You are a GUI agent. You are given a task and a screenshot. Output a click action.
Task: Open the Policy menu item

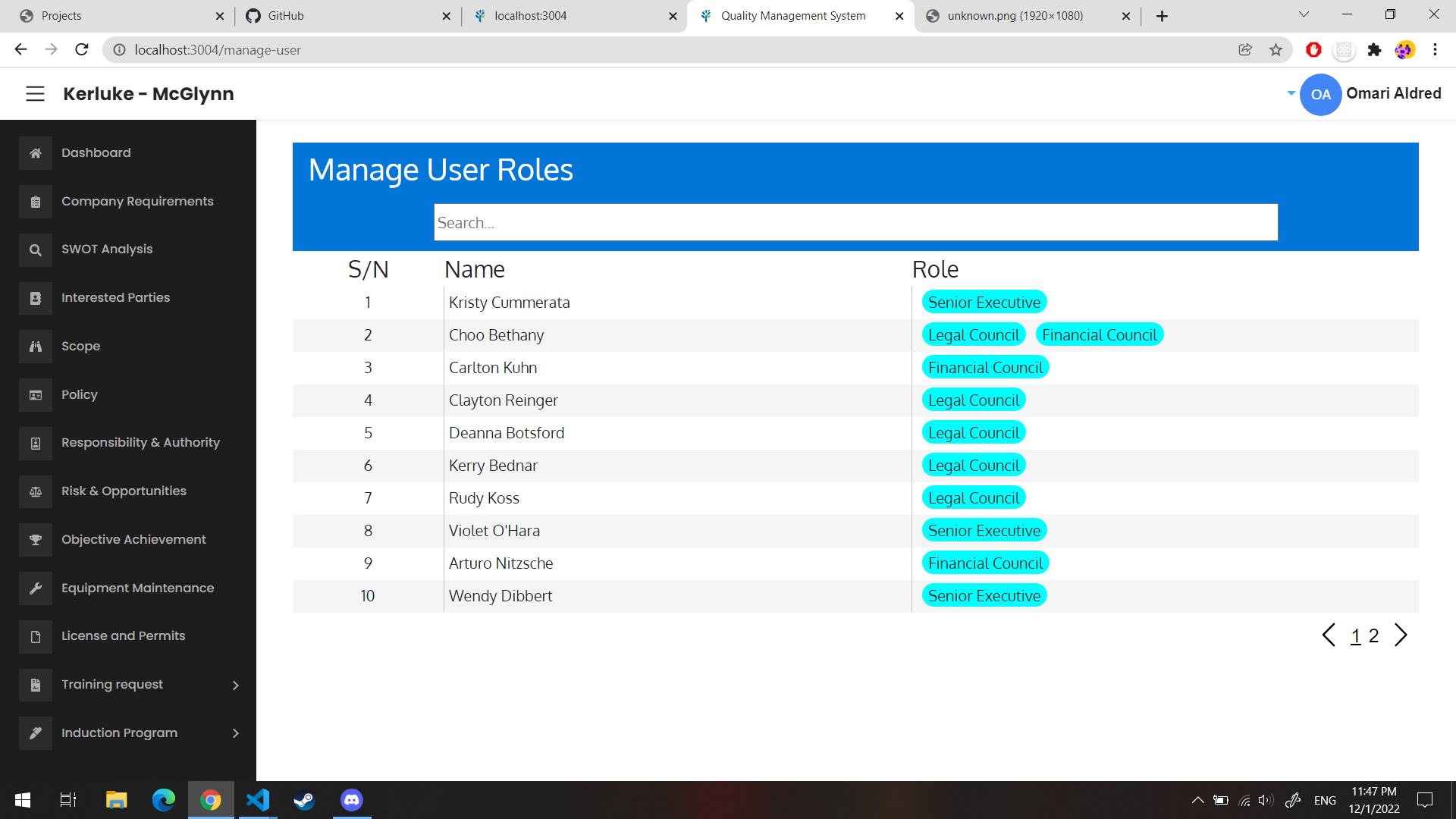tap(80, 394)
